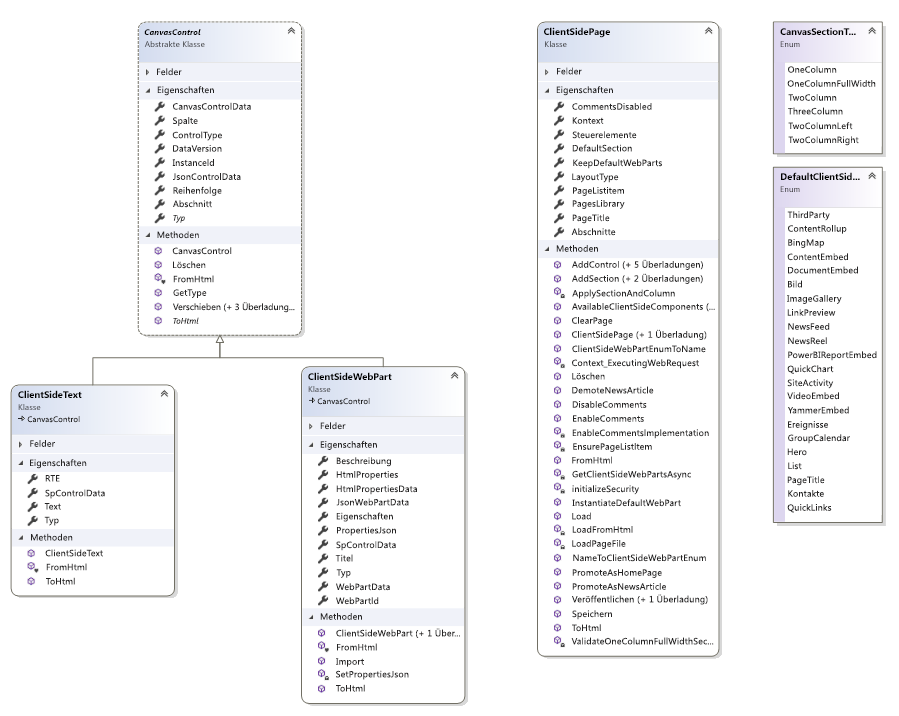Expand Felder section in CanvasControl
Viewport: 899px width, 716px height.
(148, 73)
